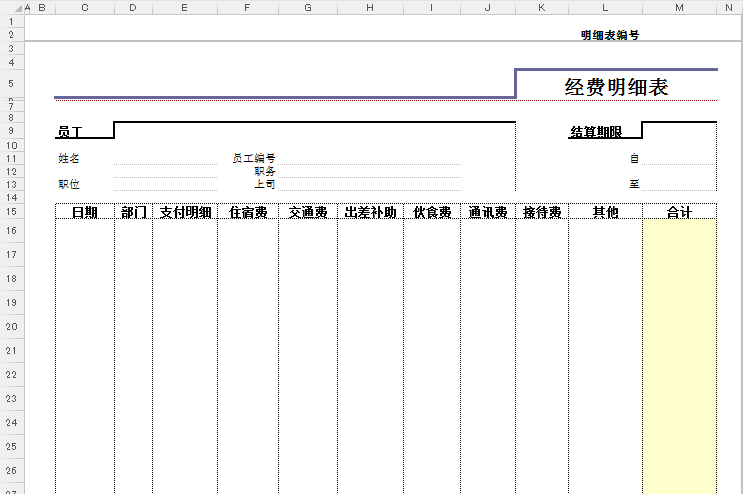Image resolution: width=743 pixels, height=494 pixels.
Task: Click the 明细表编号 label cell
Action: click(609, 35)
